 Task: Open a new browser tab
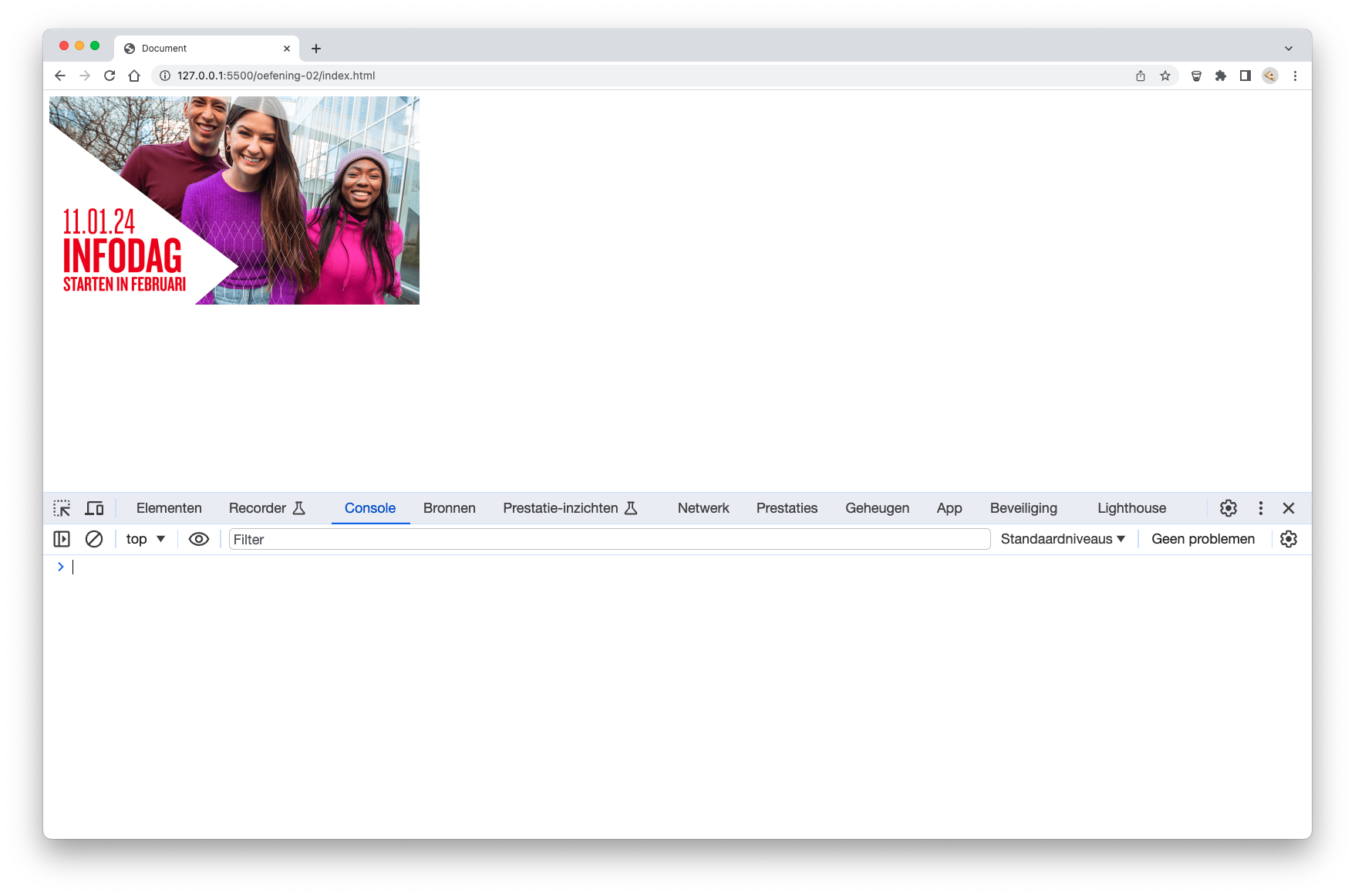pyautogui.click(x=316, y=49)
